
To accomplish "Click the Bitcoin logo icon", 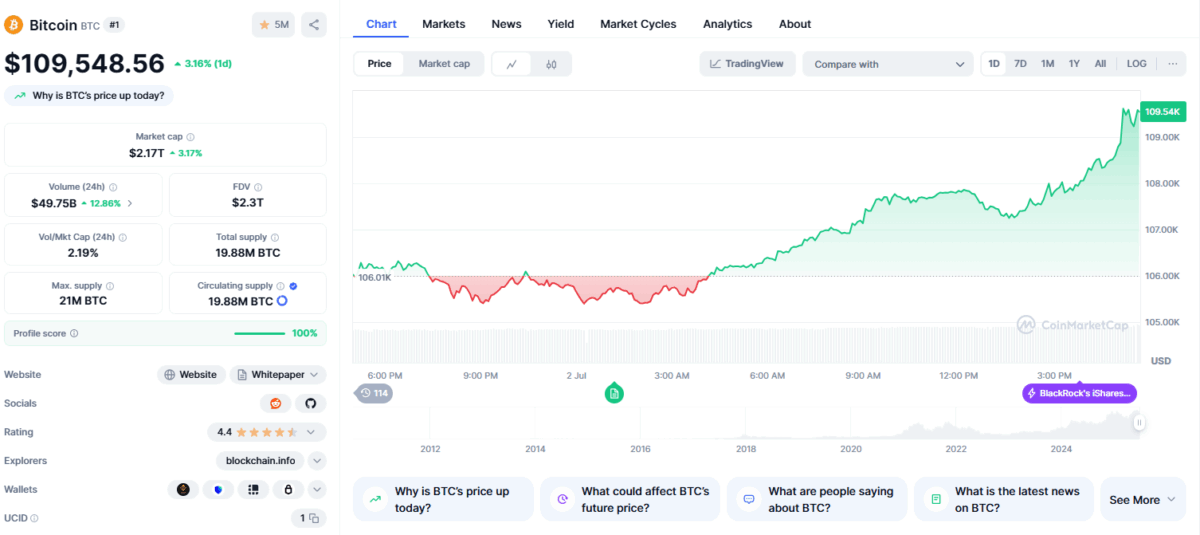I will pos(14,24).
